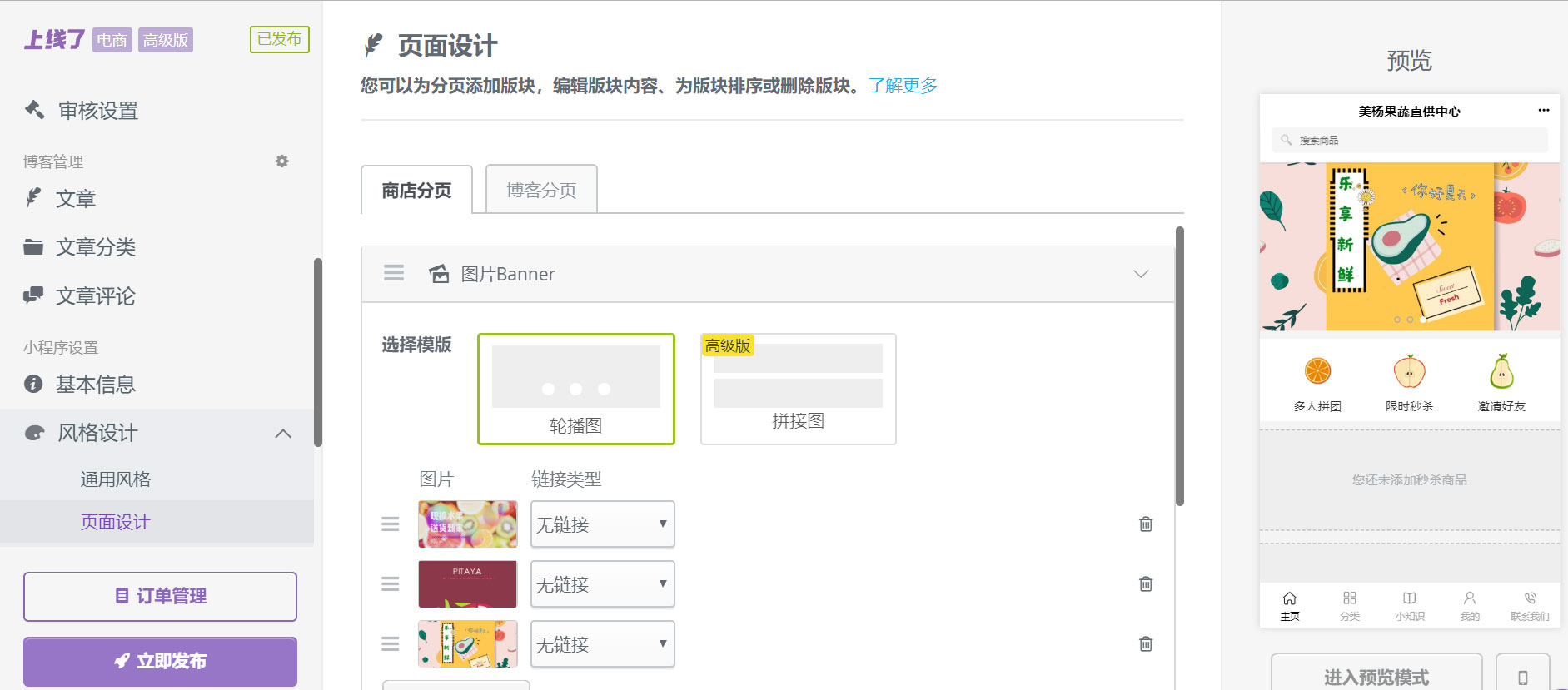This screenshot has height=690, width=1568.
Task: Click the three-dot menu in preview header
Action: (1543, 110)
